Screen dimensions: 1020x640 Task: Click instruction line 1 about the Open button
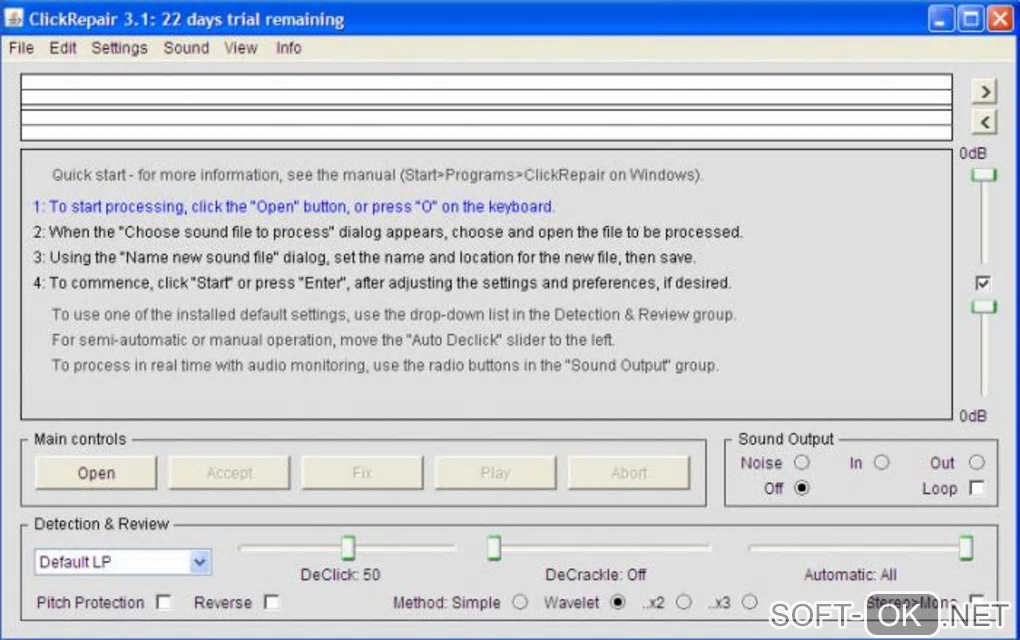pos(294,207)
